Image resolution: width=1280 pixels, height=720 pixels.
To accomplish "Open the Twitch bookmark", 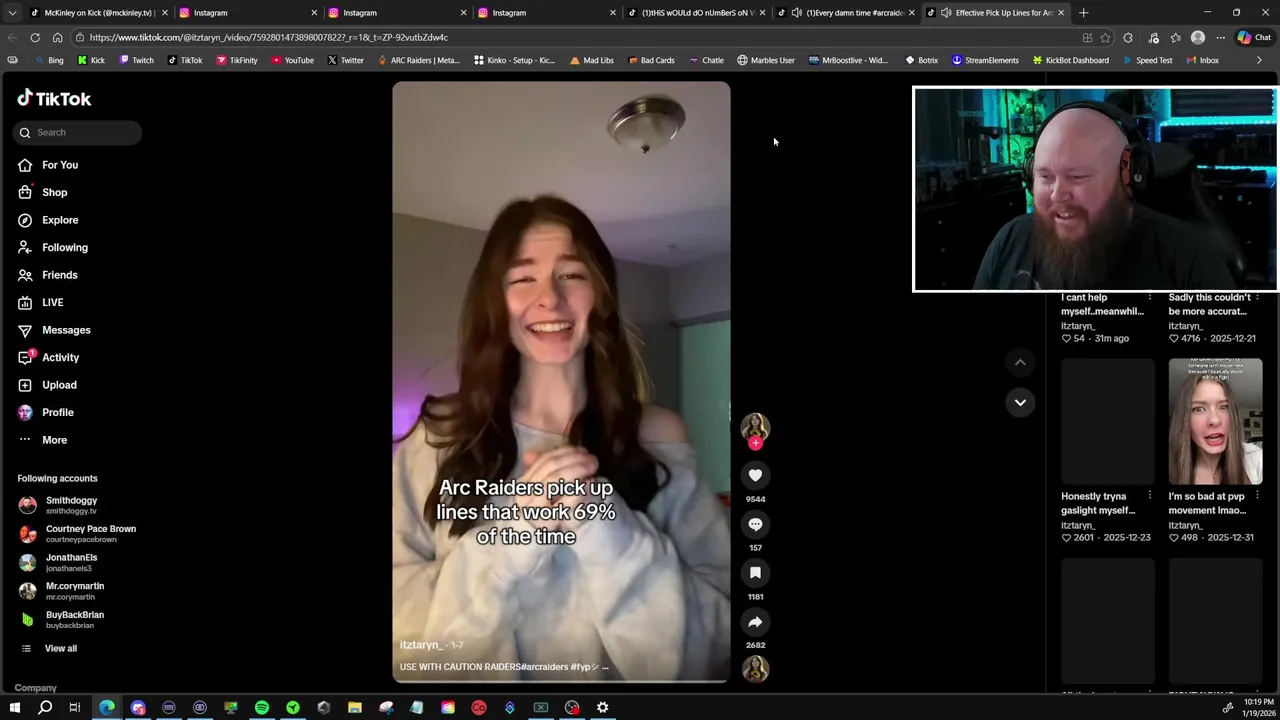I will pos(136,60).
